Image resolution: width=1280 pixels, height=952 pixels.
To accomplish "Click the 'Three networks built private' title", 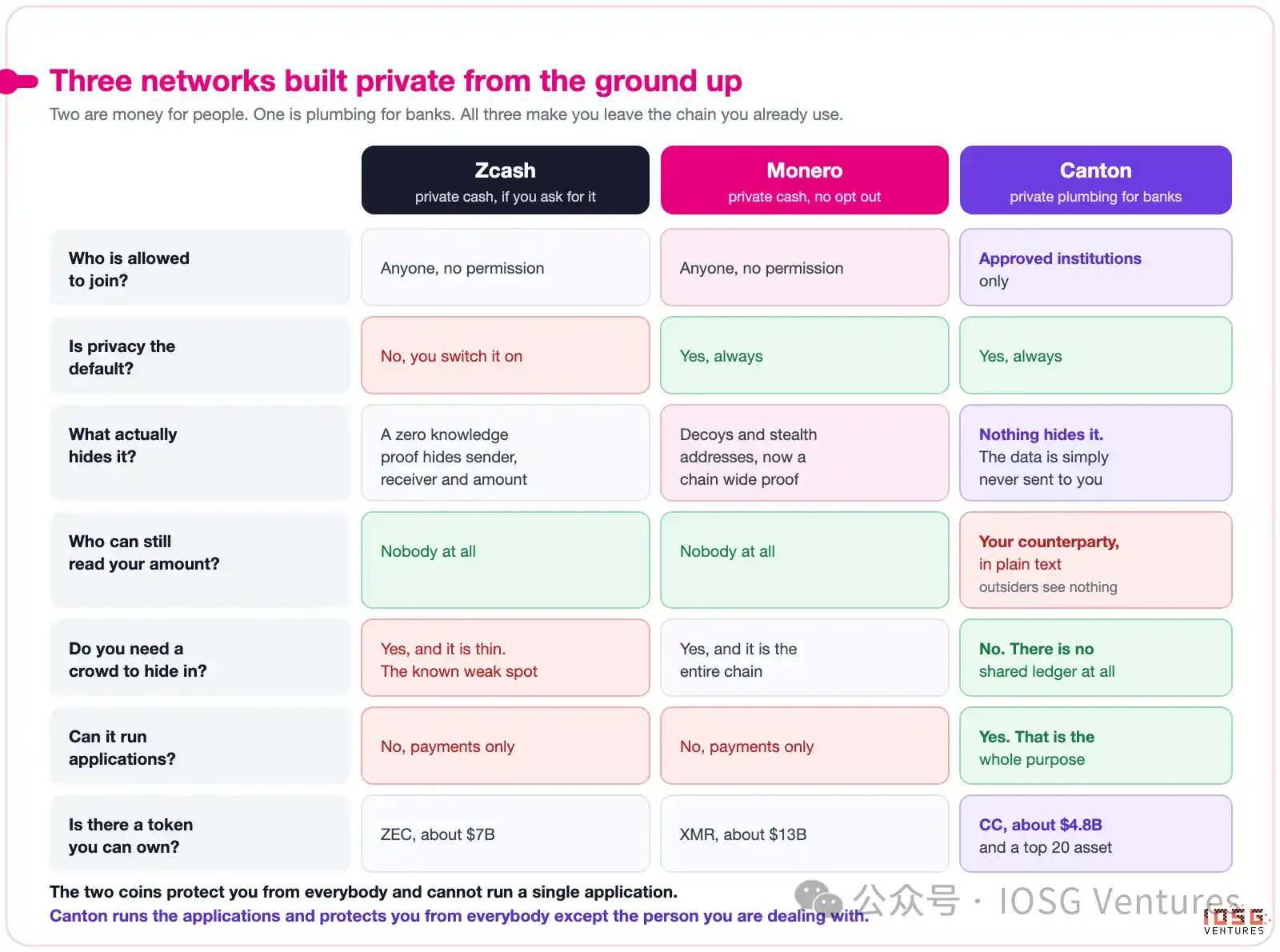I will click(x=396, y=82).
